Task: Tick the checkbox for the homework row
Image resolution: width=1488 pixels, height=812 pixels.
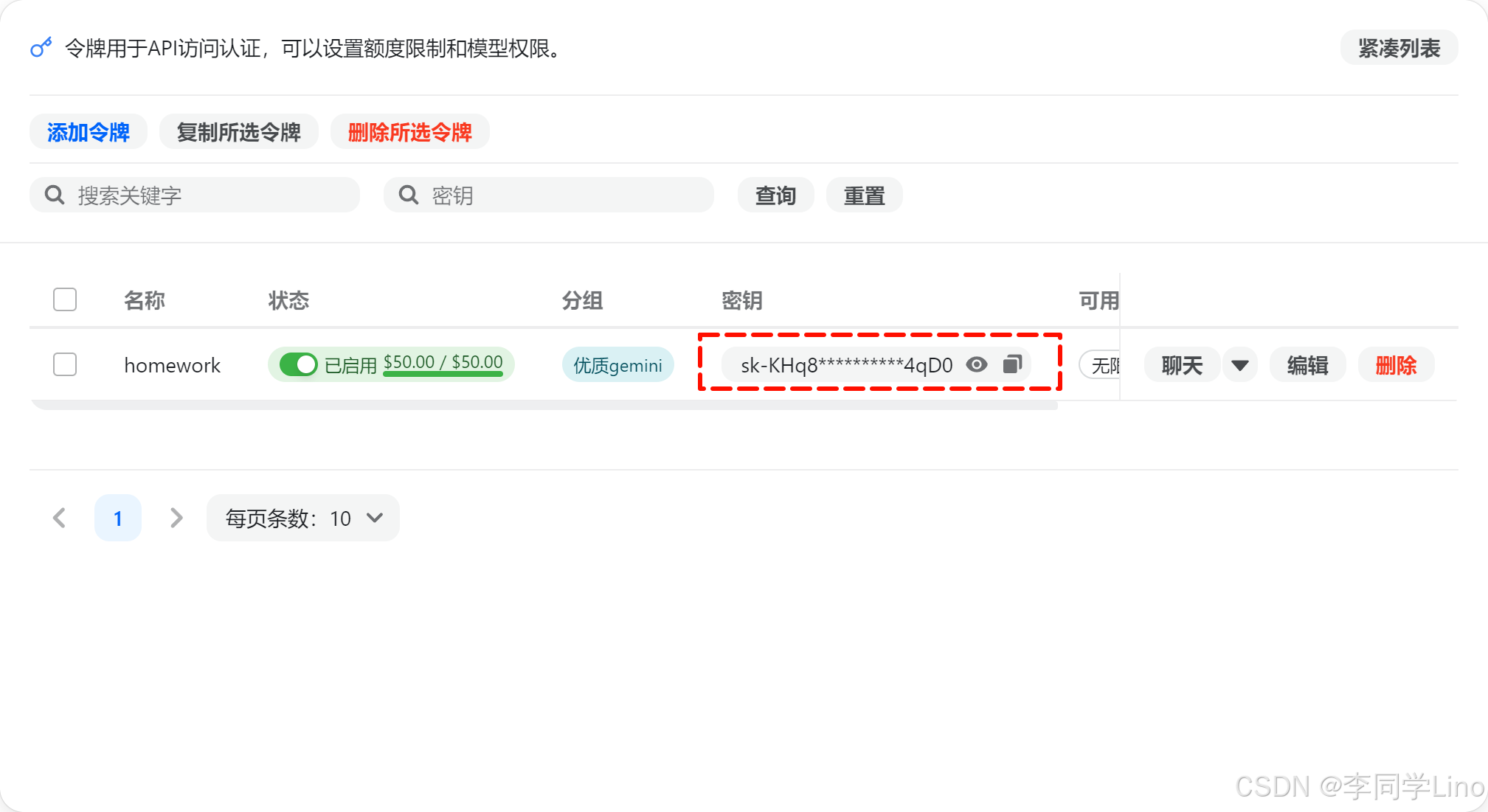Action: coord(65,364)
